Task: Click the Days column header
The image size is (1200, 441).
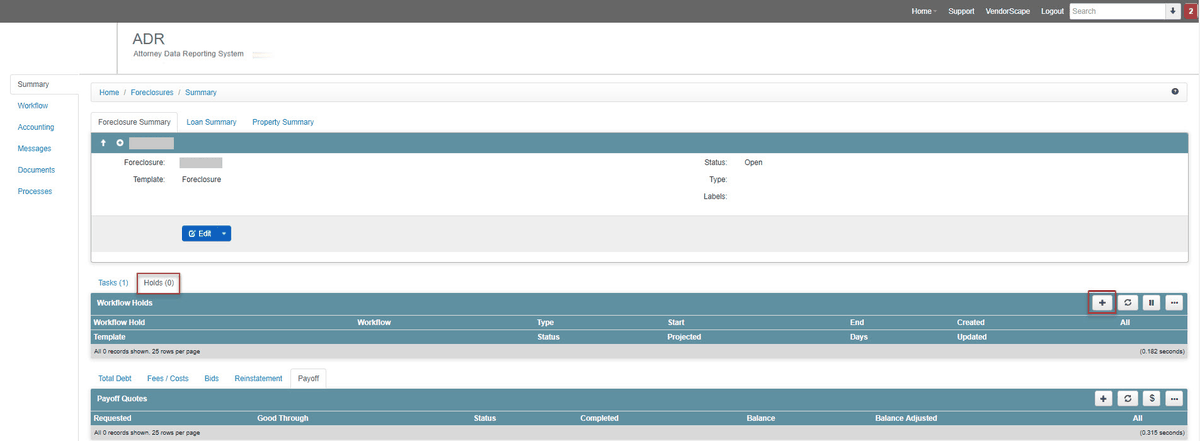Action: (859, 337)
